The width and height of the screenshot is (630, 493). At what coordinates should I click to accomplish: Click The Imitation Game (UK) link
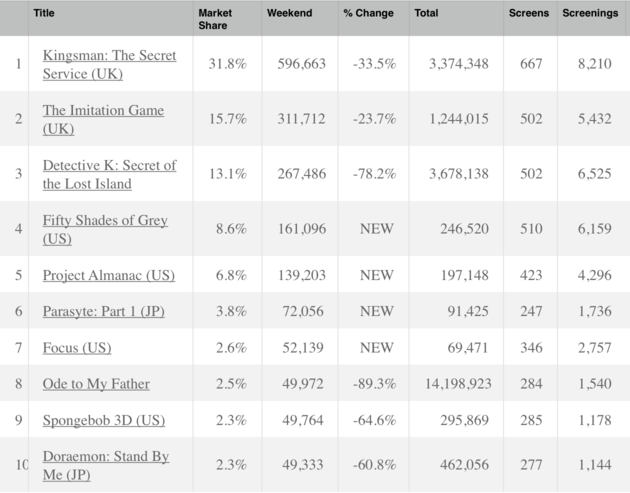[103, 110]
